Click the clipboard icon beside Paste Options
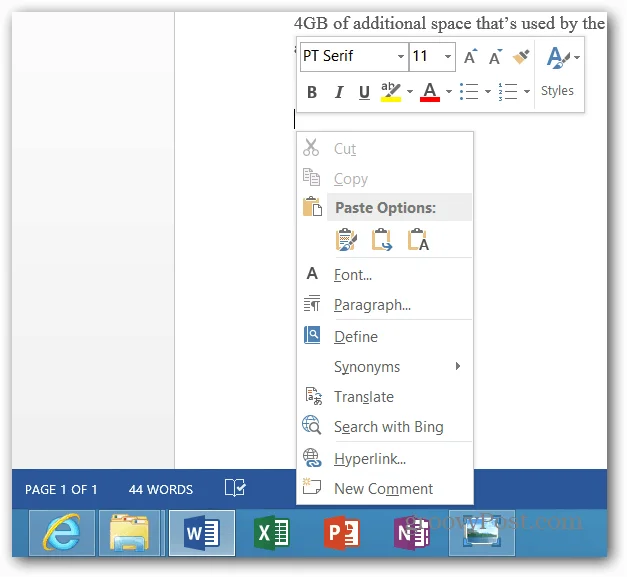Screen dimensions: 627x577 coord(312,206)
